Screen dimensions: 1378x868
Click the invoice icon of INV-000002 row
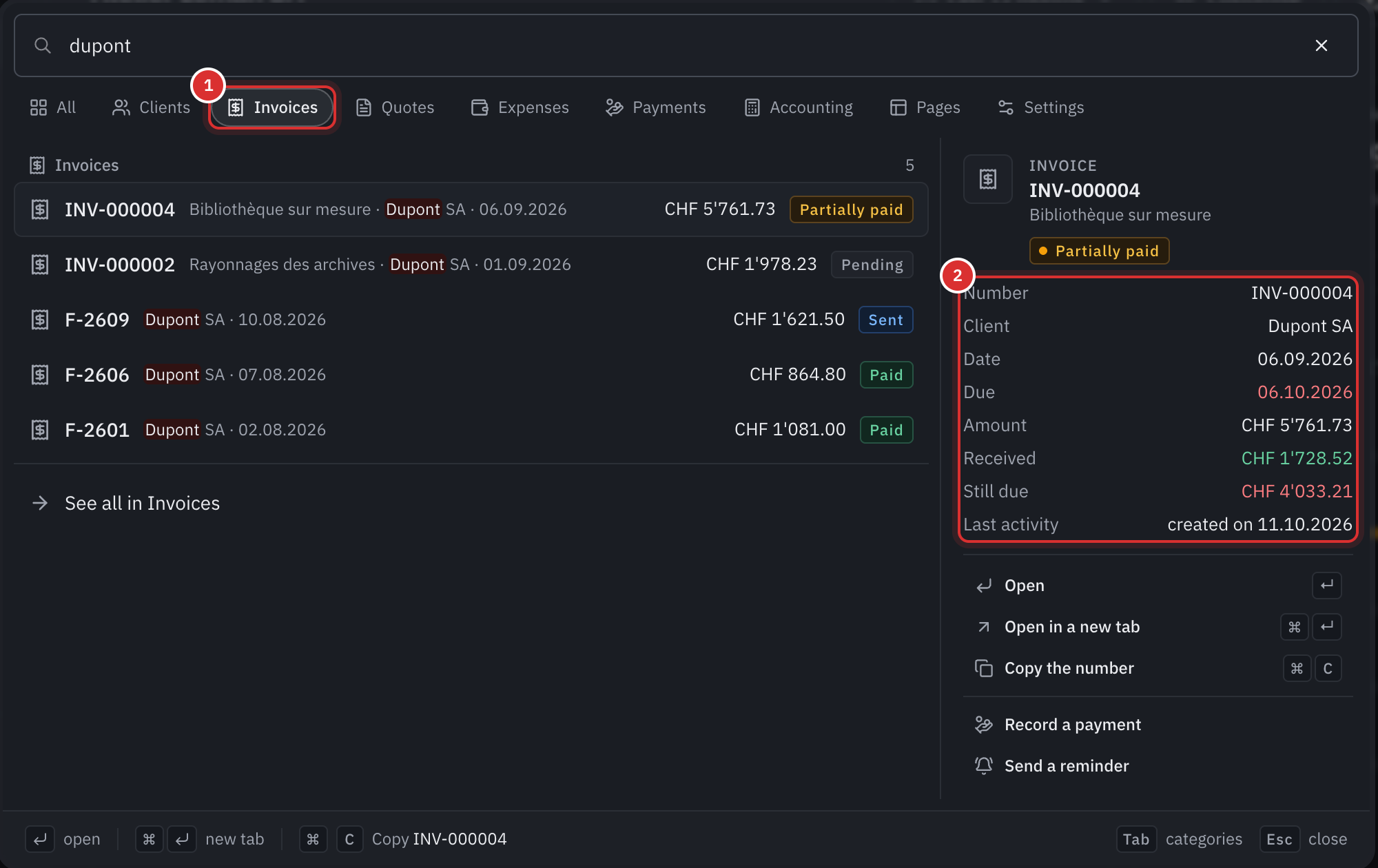click(x=40, y=265)
